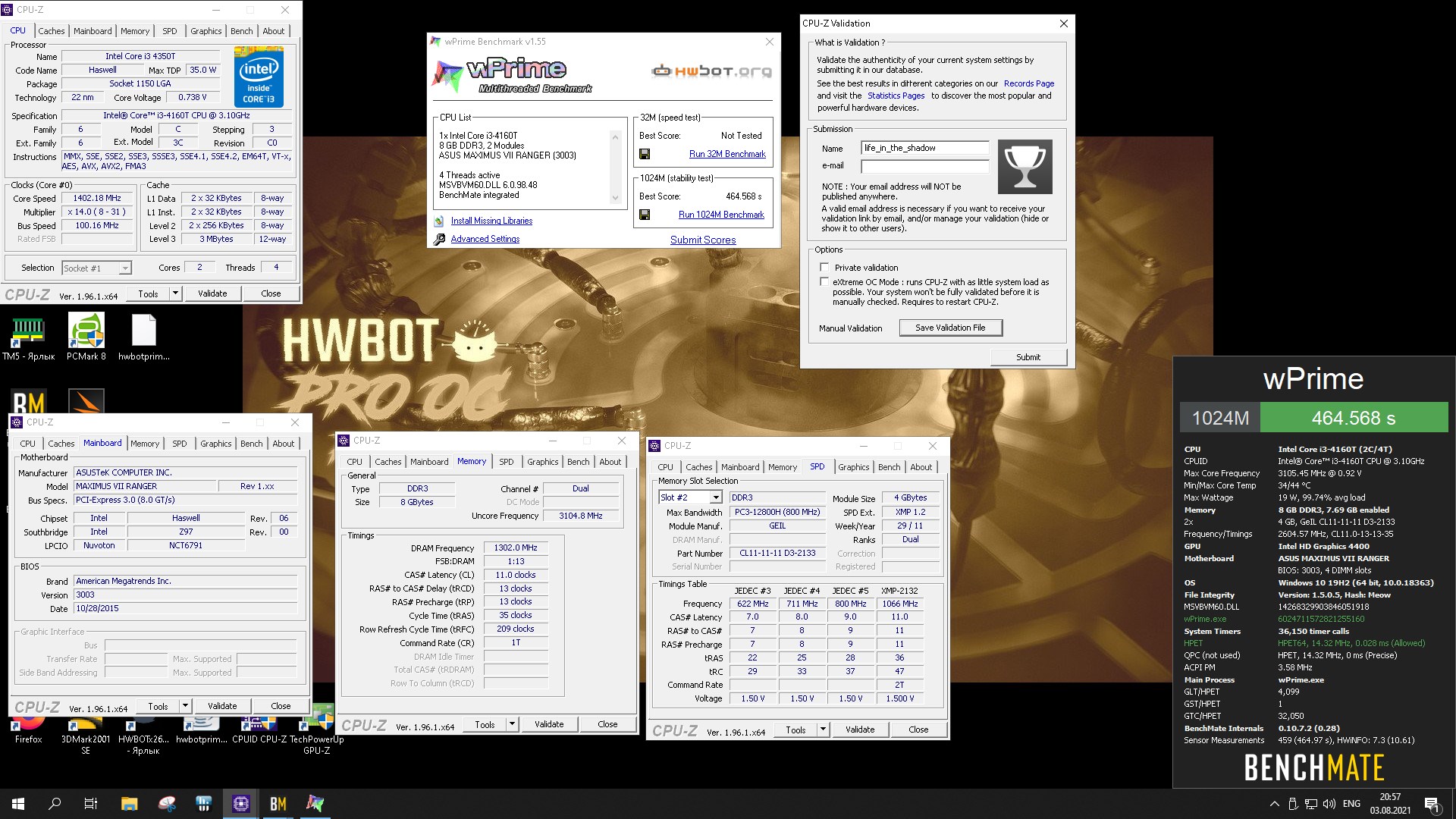Image resolution: width=1456 pixels, height=819 pixels.
Task: Open taskbar search
Action: pyautogui.click(x=55, y=804)
